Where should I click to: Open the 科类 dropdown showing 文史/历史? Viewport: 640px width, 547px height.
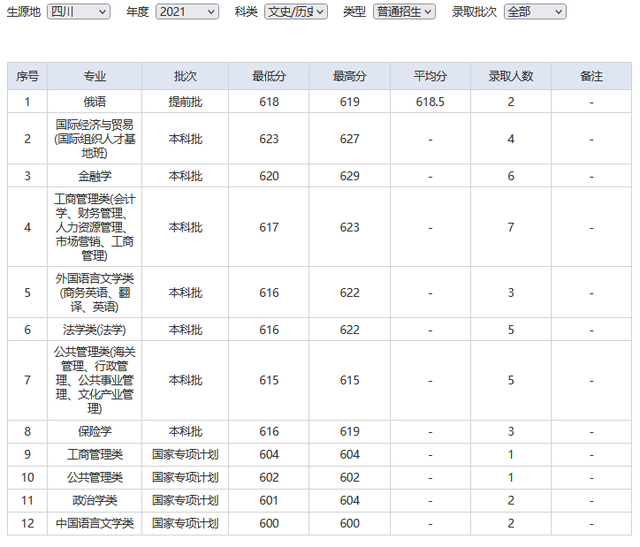point(296,12)
